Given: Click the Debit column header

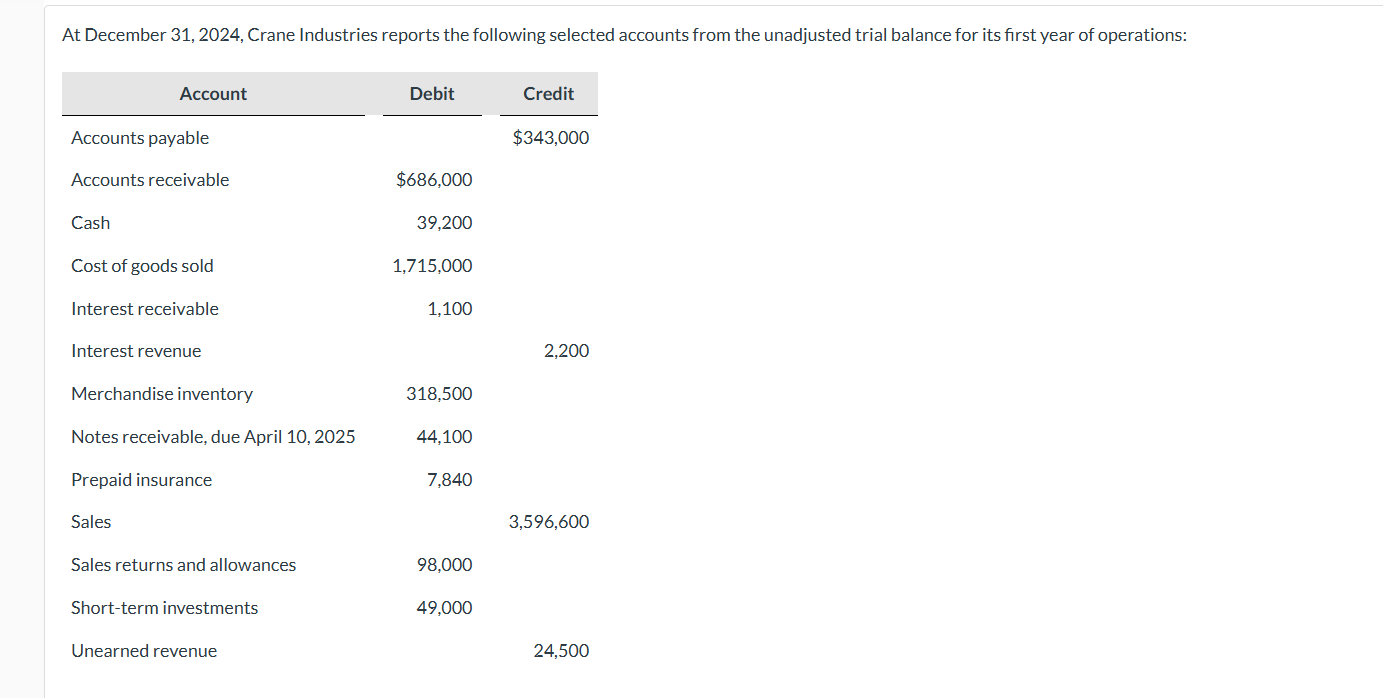Looking at the screenshot, I should click(x=432, y=94).
